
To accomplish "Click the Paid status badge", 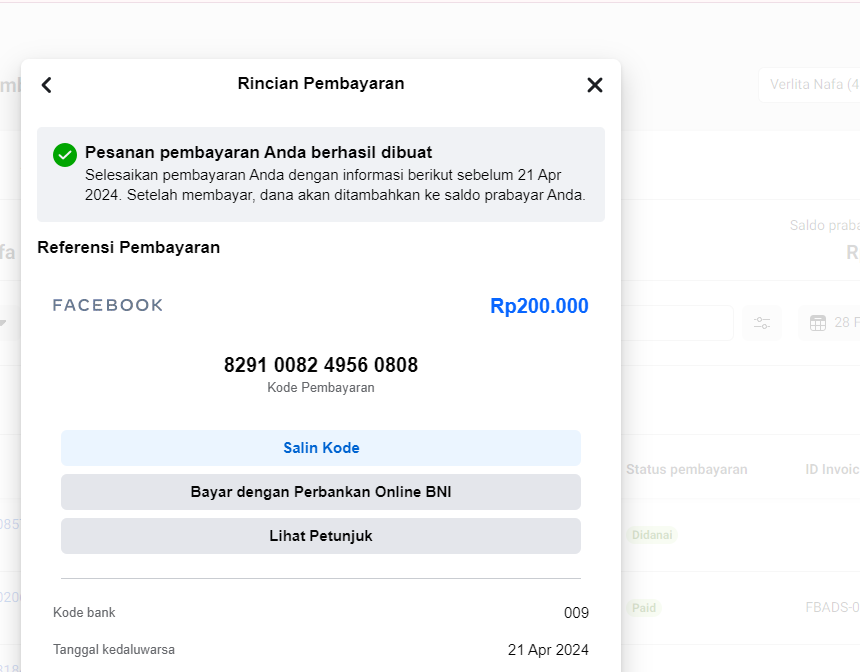I will 644,608.
